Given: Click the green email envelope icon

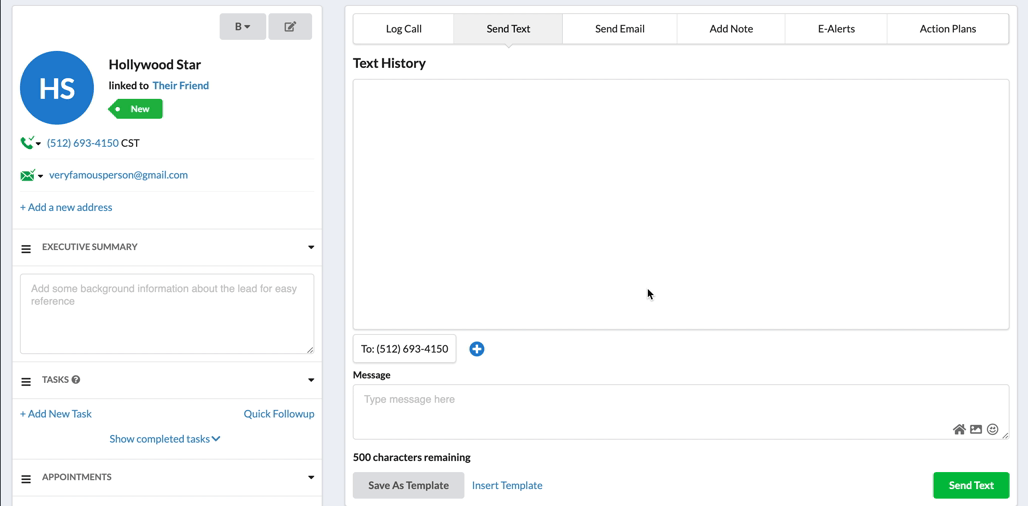Looking at the screenshot, I should [x=27, y=175].
